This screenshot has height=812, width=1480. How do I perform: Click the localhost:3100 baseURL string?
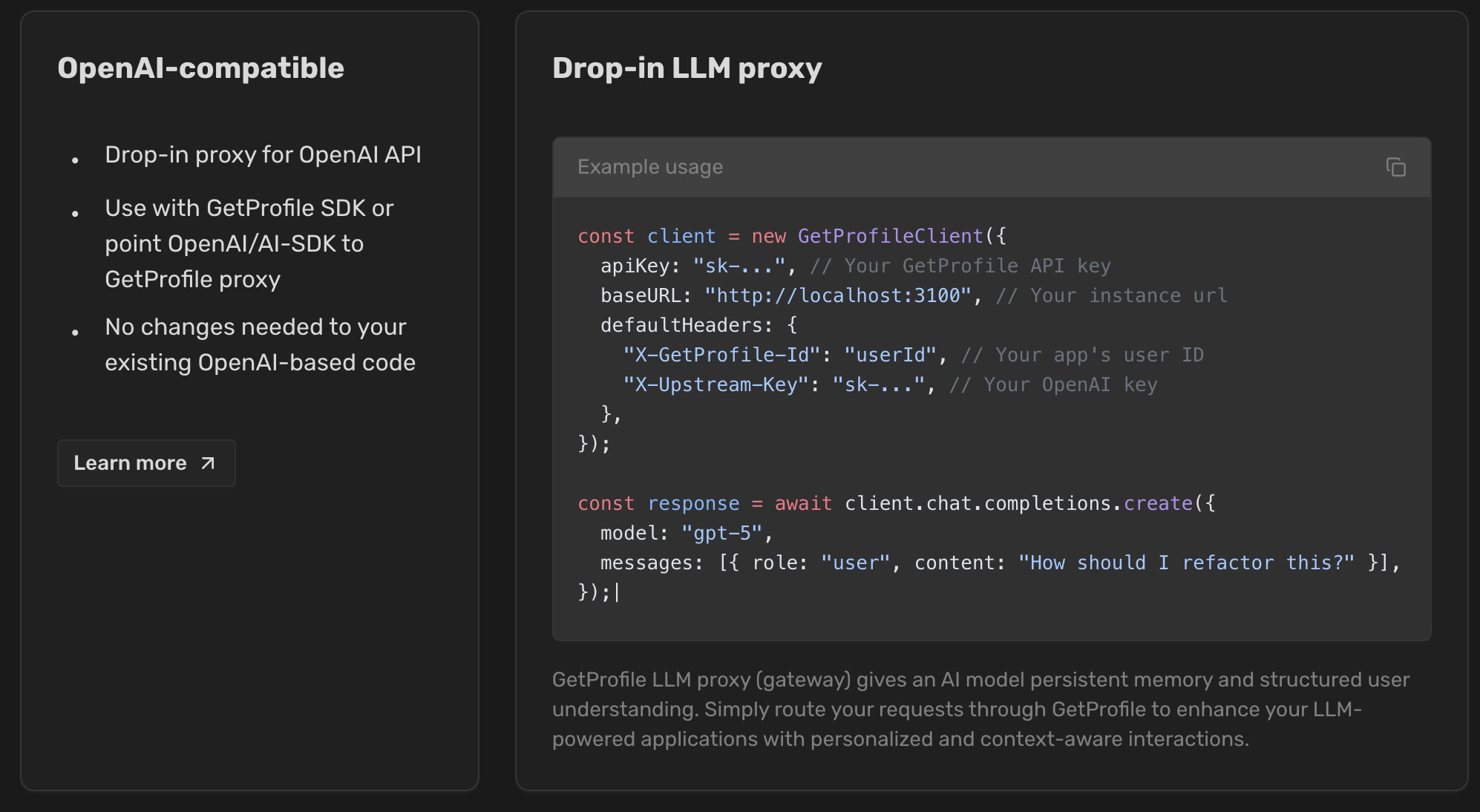point(838,295)
